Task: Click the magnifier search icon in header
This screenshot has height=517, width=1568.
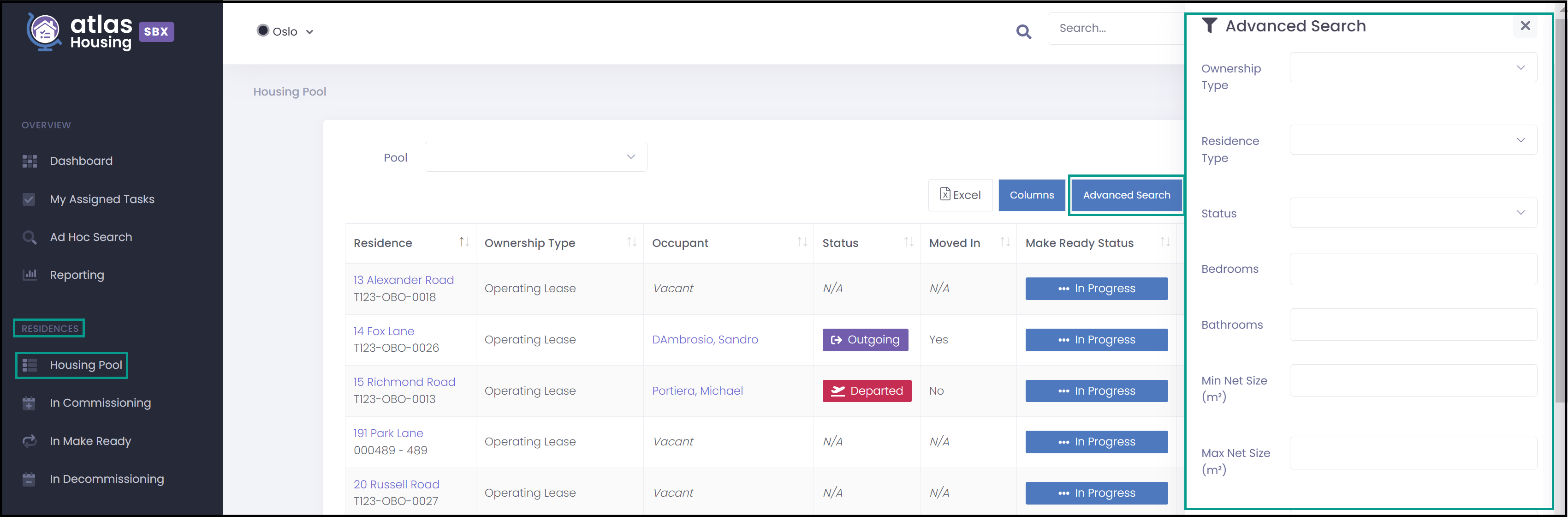Action: point(1023,32)
